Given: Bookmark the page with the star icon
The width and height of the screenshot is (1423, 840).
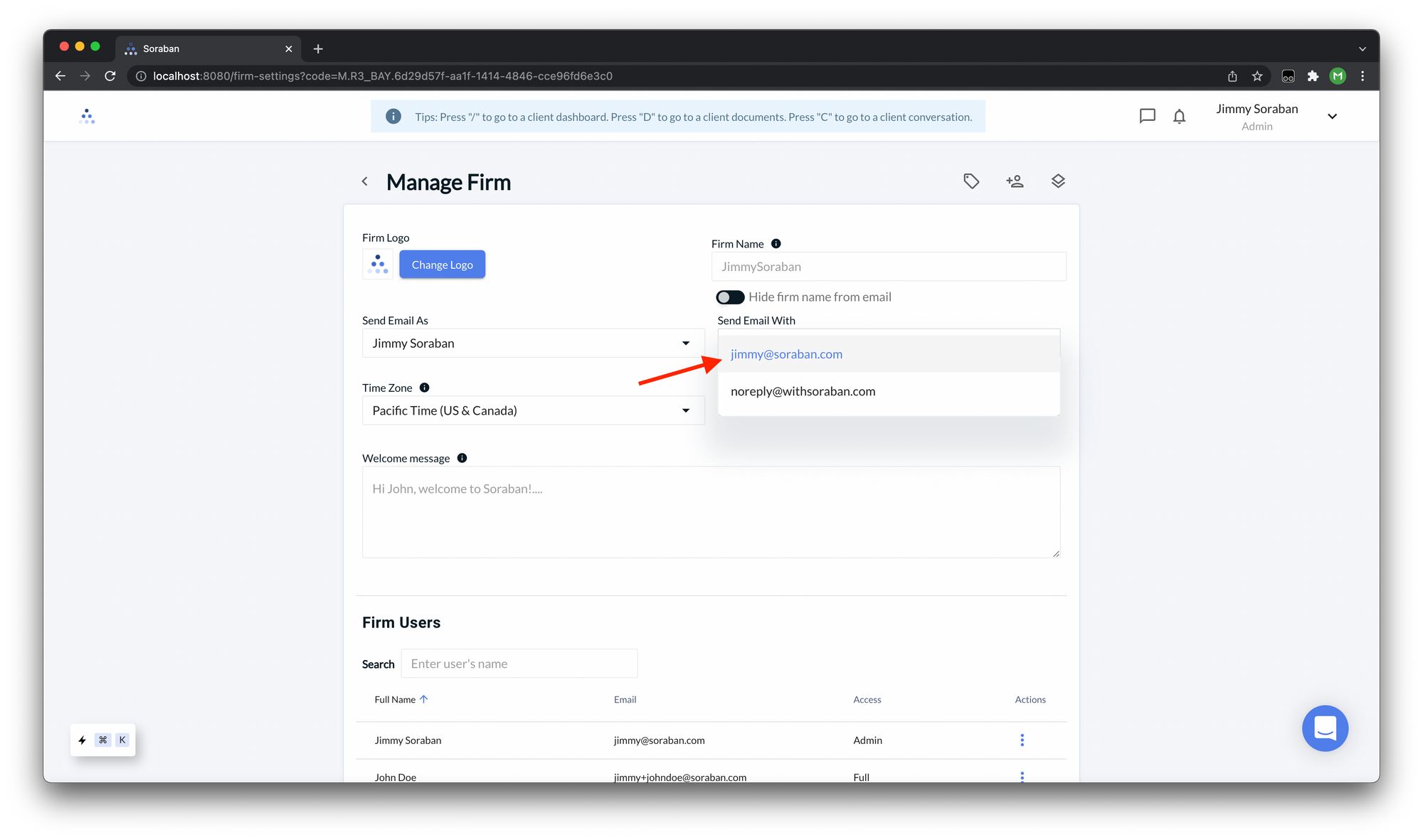Looking at the screenshot, I should [x=1257, y=76].
